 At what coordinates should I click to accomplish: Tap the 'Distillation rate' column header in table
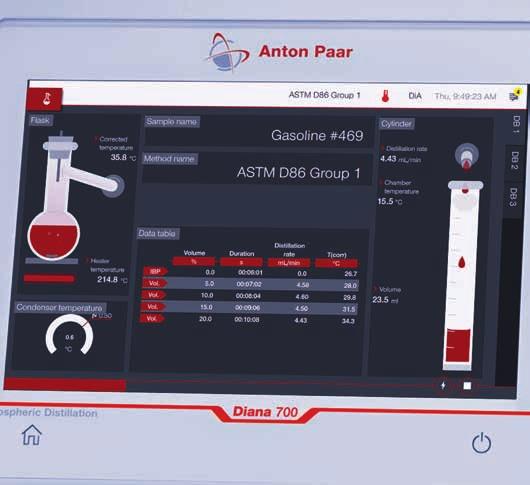289,249
